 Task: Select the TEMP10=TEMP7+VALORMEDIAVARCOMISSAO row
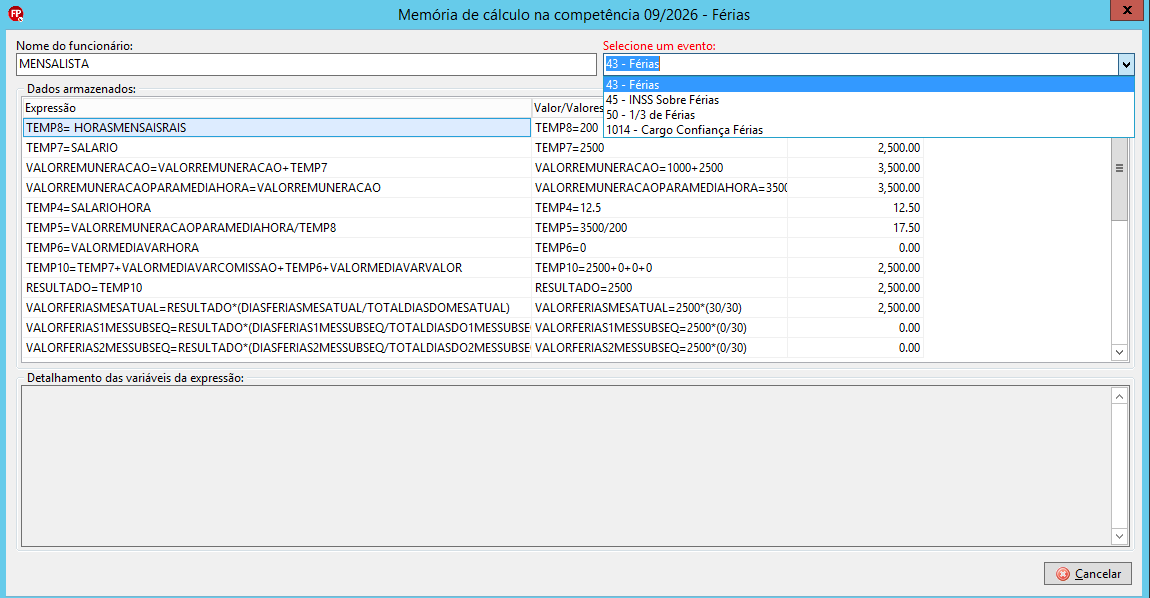[x=276, y=268]
